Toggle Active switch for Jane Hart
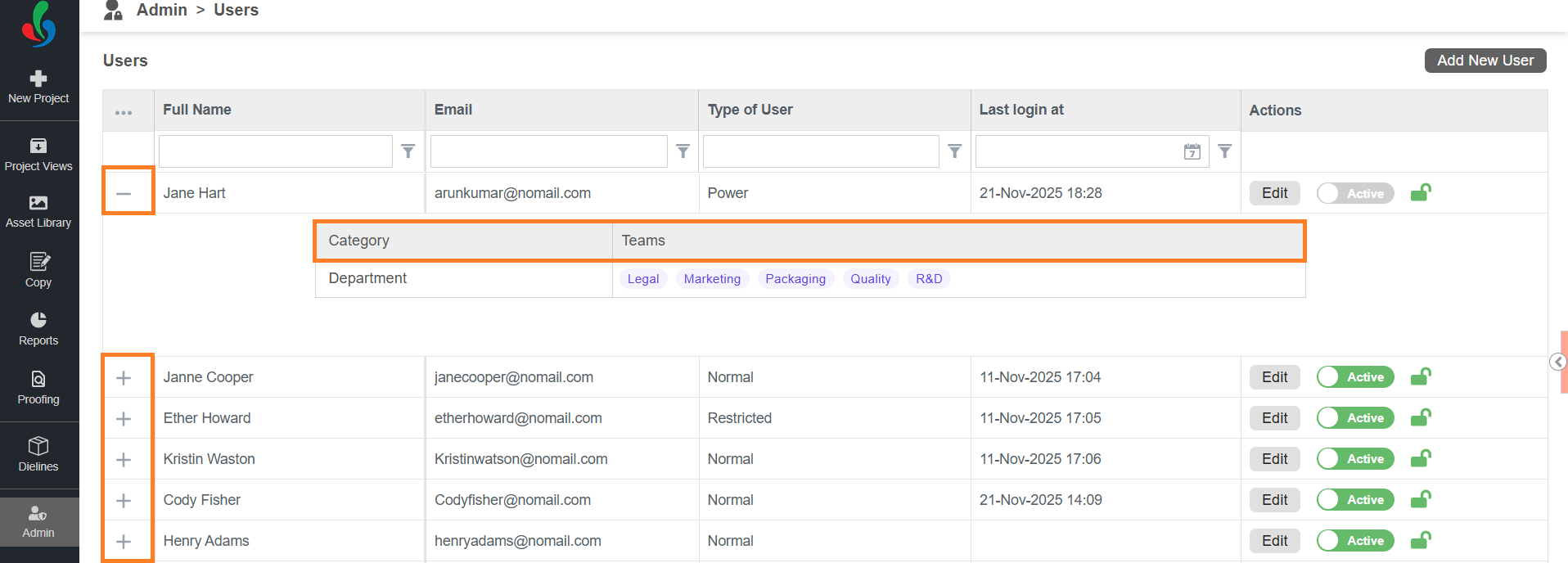Screen dimensions: 1568x563 (1354, 193)
